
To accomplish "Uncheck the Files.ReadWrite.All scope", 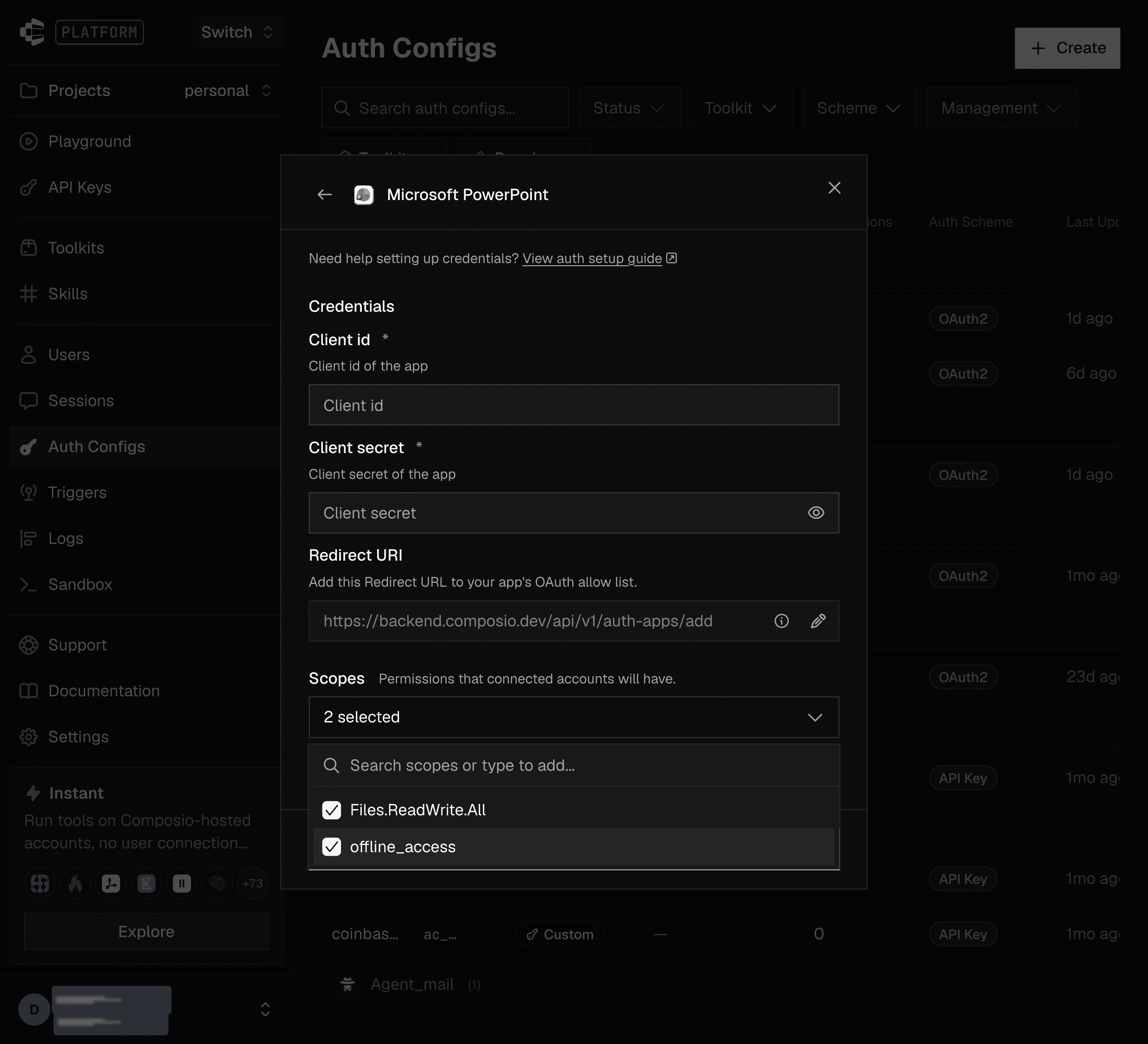I will coord(332,810).
